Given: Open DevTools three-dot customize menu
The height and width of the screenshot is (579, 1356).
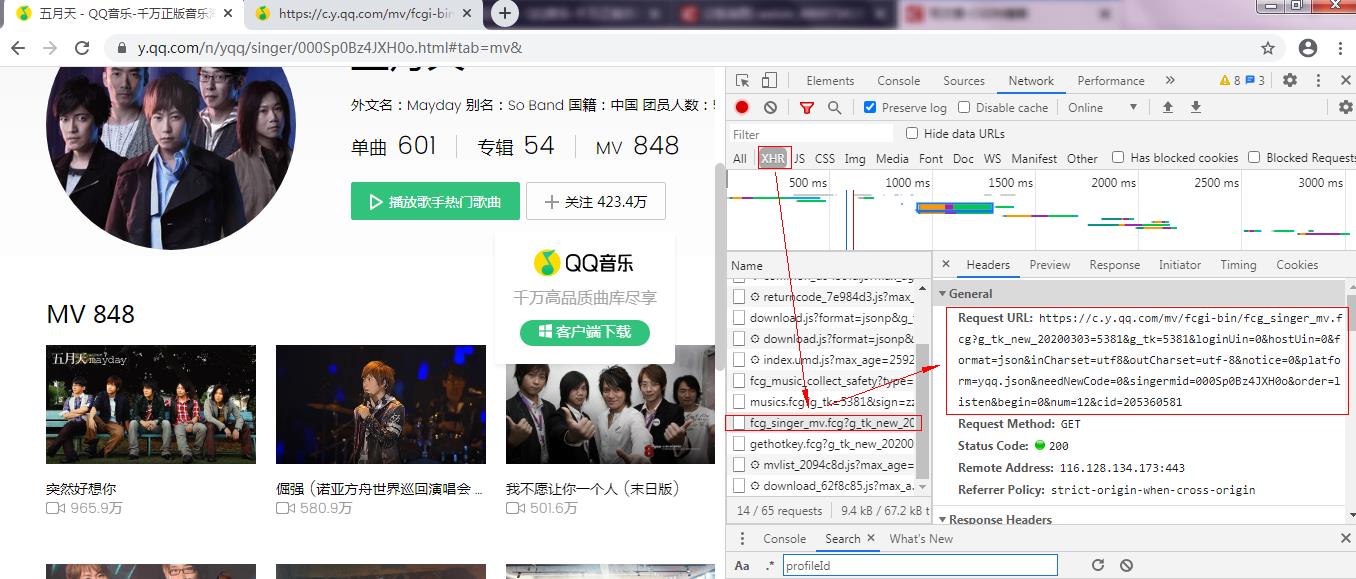Looking at the screenshot, I should click(1317, 81).
